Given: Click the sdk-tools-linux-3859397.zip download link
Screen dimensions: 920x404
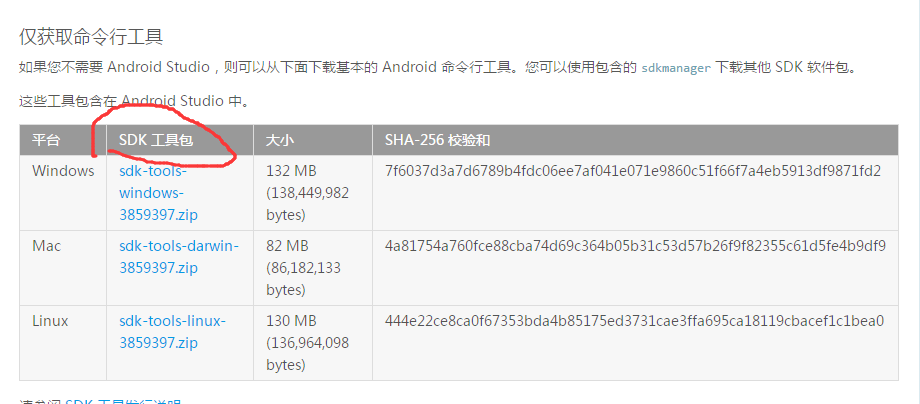Looking at the screenshot, I should pyautogui.click(x=172, y=332).
